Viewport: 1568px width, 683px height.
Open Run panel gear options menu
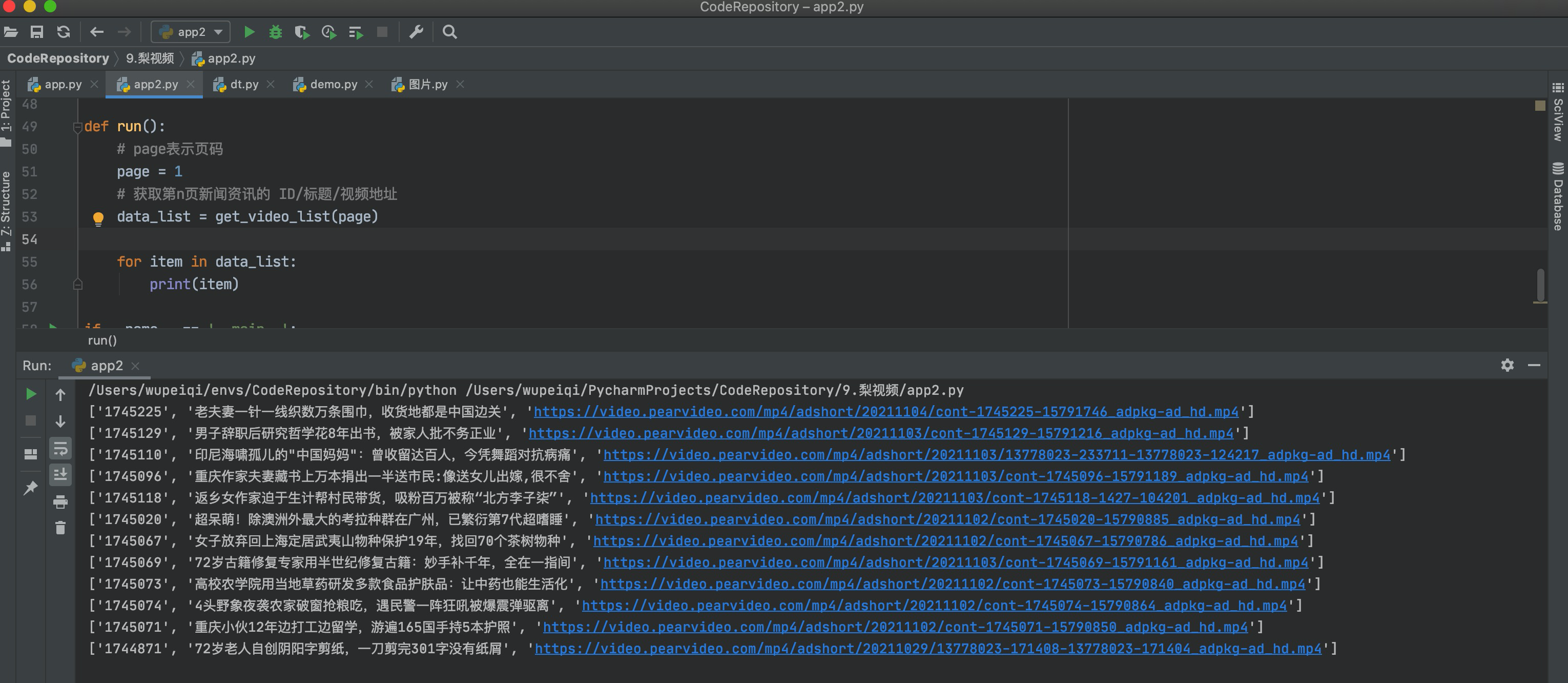(x=1507, y=365)
